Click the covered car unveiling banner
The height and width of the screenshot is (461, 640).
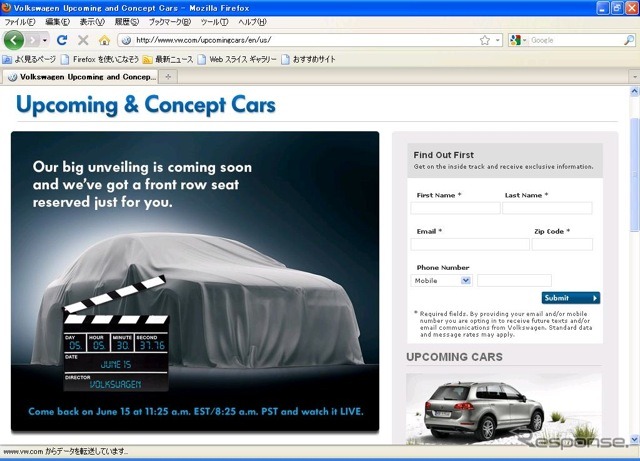(195, 281)
